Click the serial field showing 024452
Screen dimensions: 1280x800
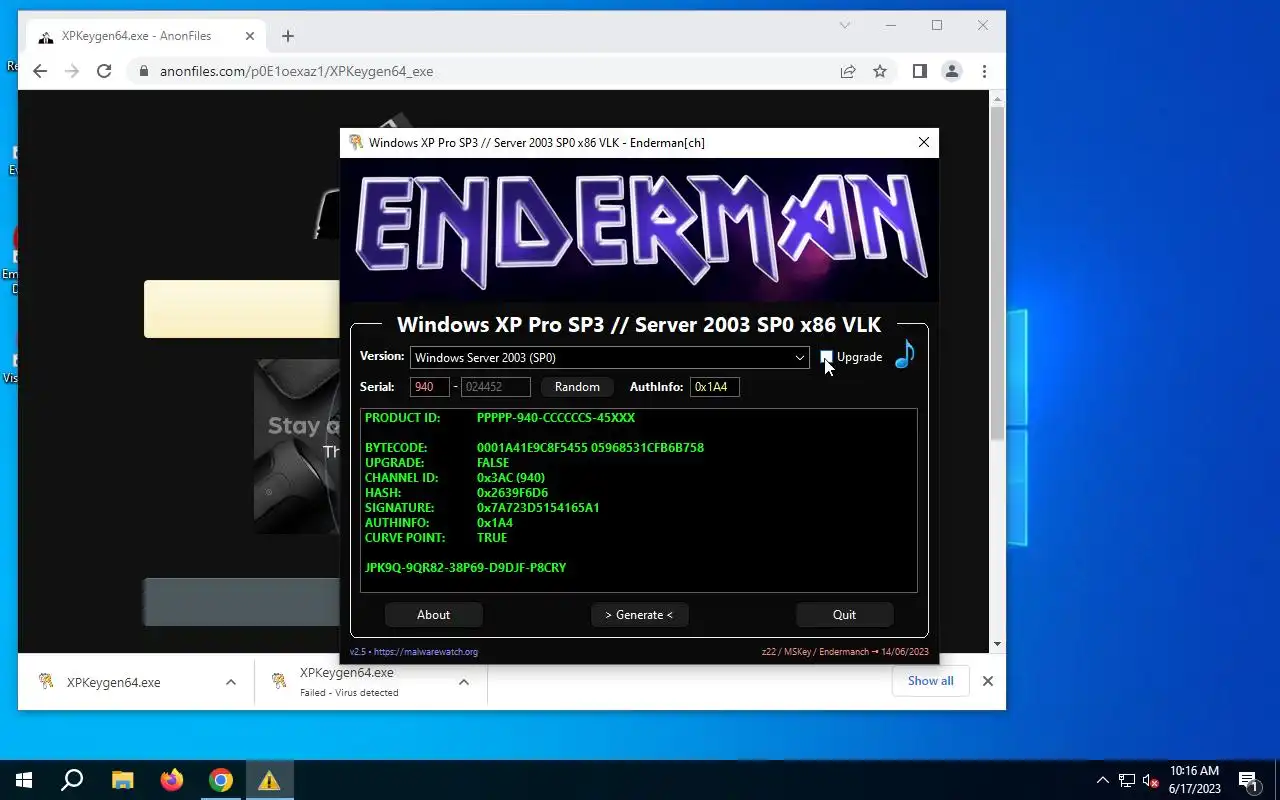point(495,387)
